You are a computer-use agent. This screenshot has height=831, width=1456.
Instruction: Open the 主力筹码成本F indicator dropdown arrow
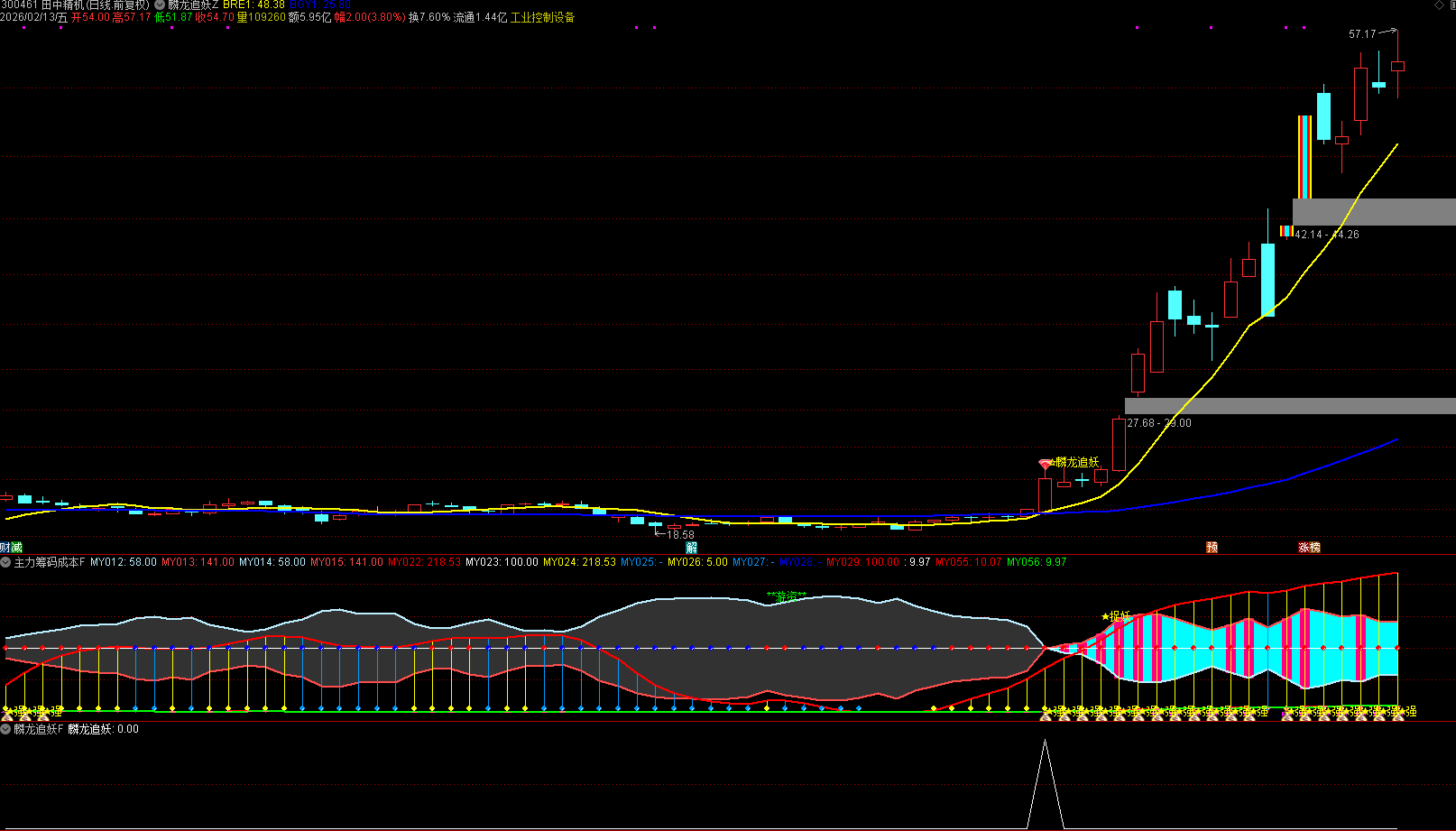click(x=5, y=562)
